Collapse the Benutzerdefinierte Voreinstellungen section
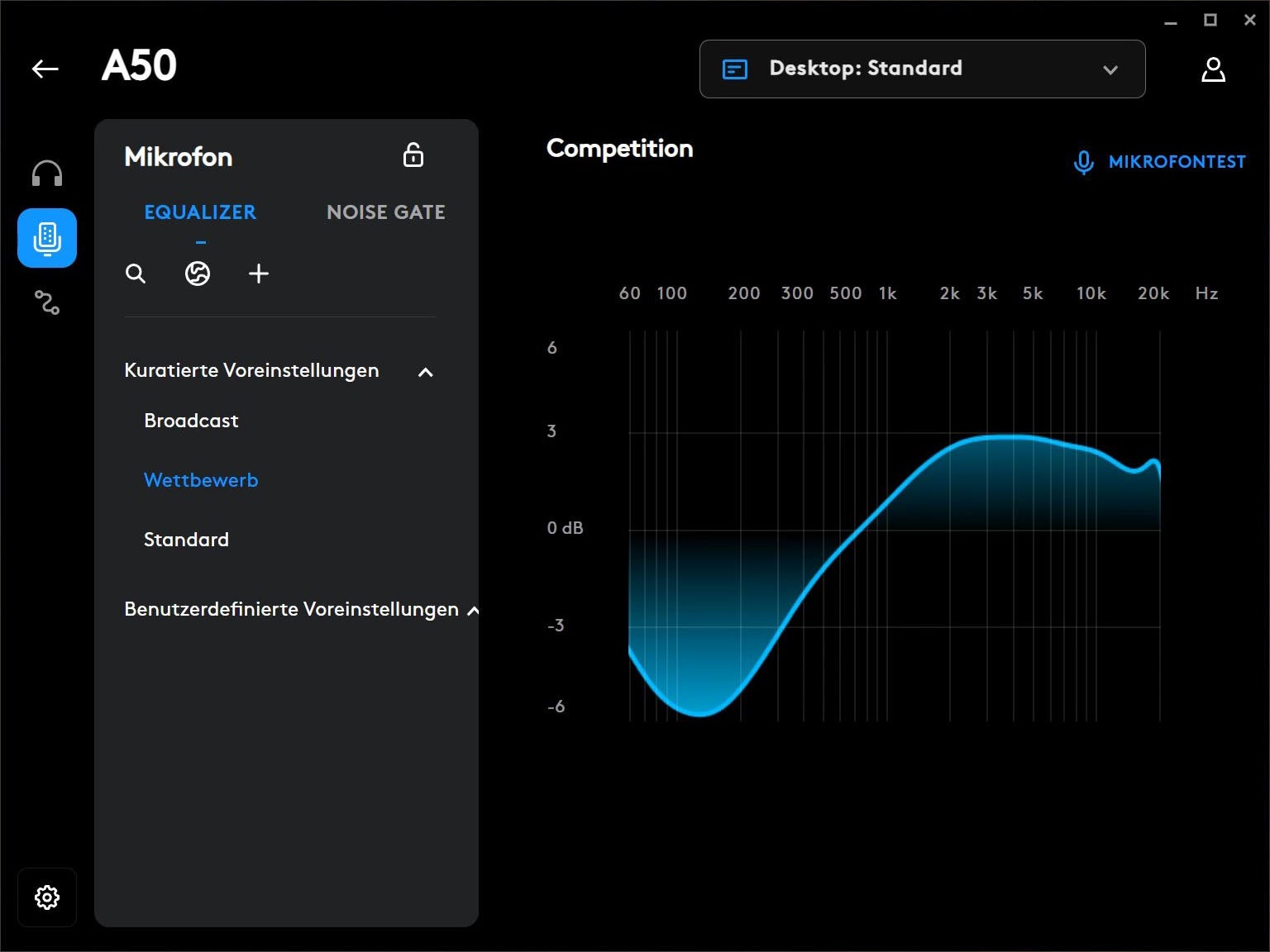 (x=473, y=611)
